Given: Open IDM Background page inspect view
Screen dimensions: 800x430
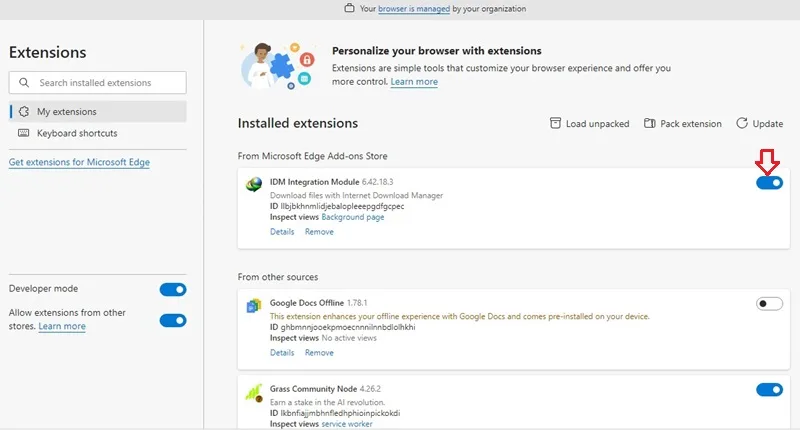Looking at the screenshot, I should tap(353, 217).
